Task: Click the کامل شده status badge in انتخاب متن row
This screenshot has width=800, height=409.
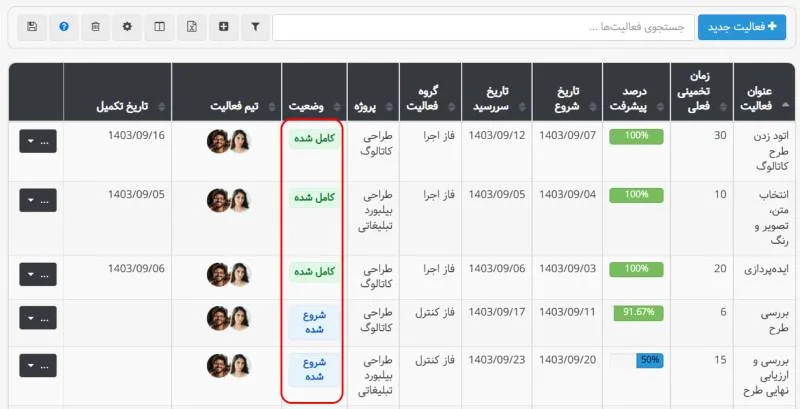Action: pyautogui.click(x=314, y=197)
